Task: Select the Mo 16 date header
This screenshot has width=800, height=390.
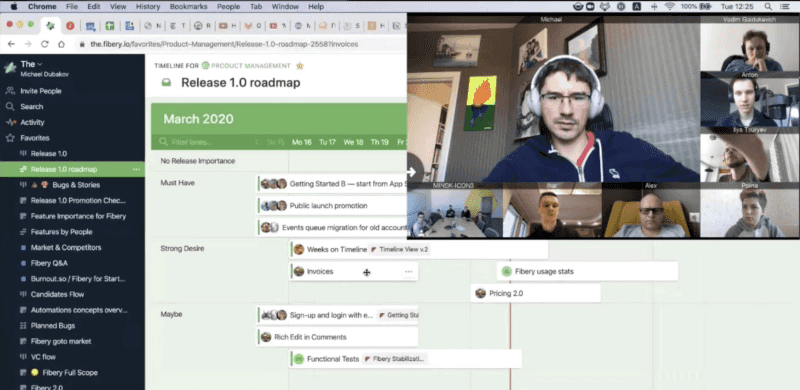Action: pyautogui.click(x=302, y=142)
